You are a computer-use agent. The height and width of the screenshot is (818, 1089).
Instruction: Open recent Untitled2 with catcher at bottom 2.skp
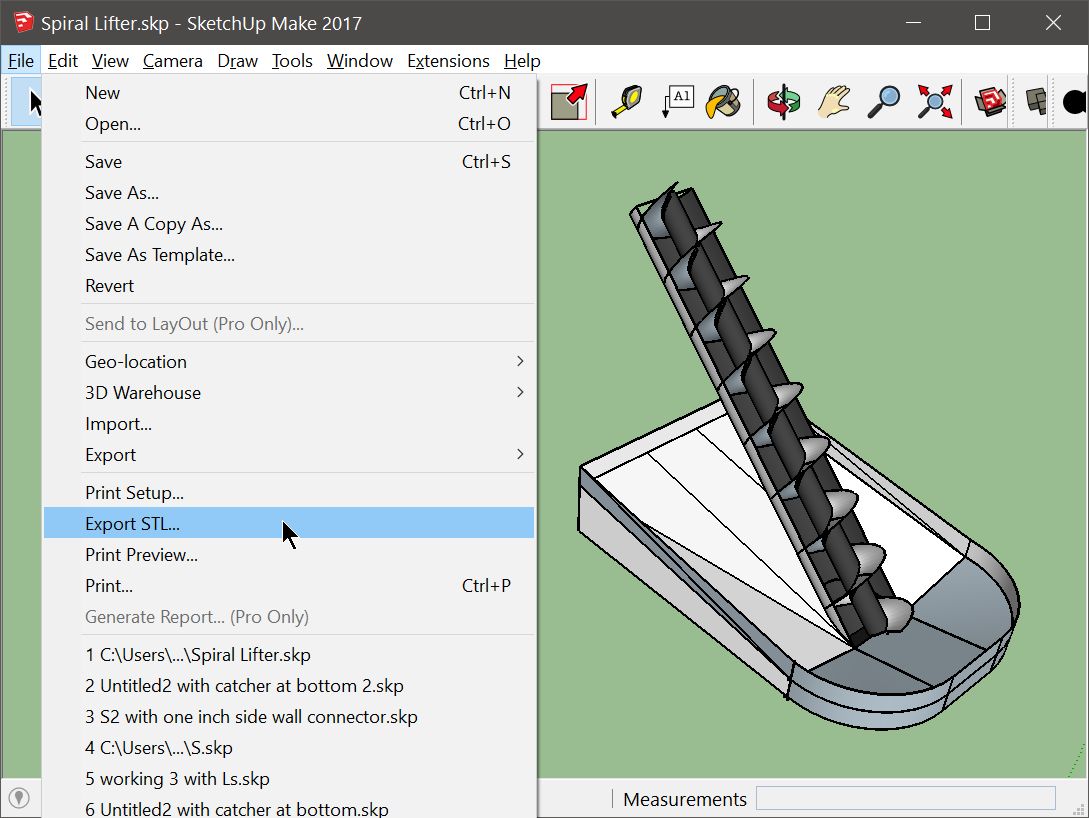(289, 686)
